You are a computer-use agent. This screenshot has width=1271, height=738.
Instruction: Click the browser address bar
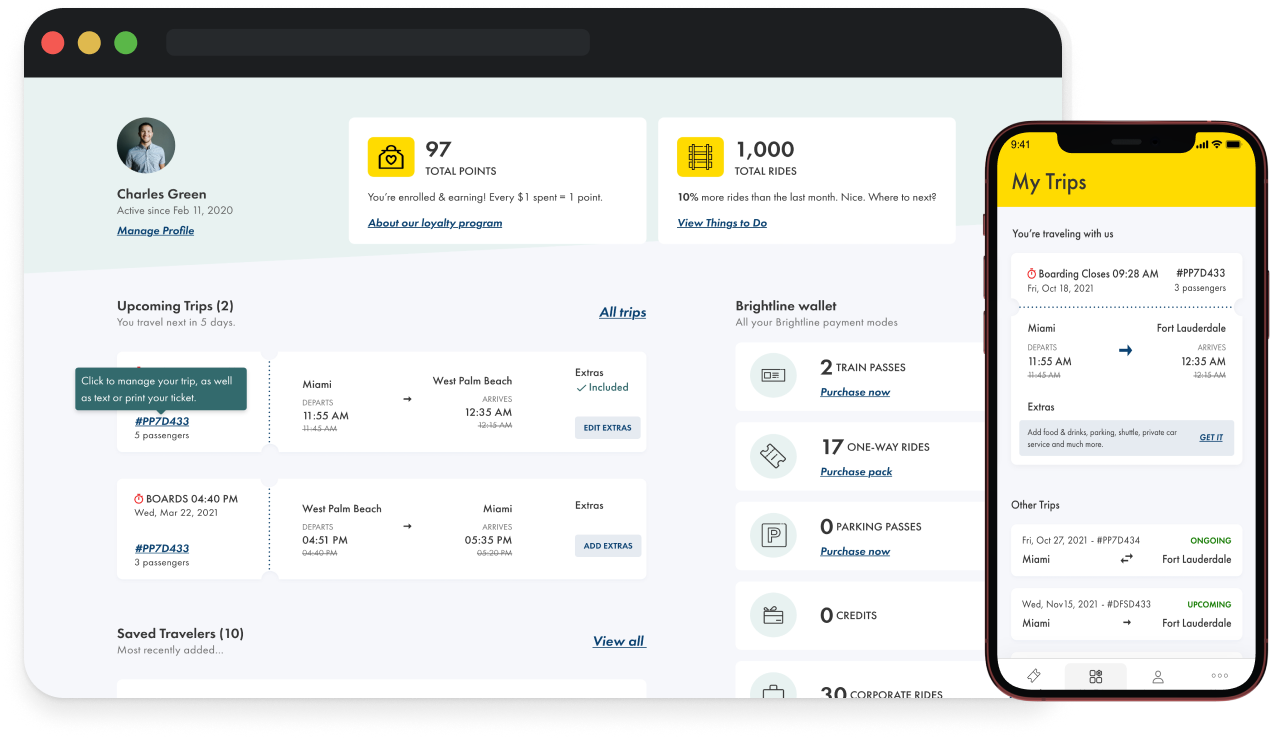(x=378, y=43)
